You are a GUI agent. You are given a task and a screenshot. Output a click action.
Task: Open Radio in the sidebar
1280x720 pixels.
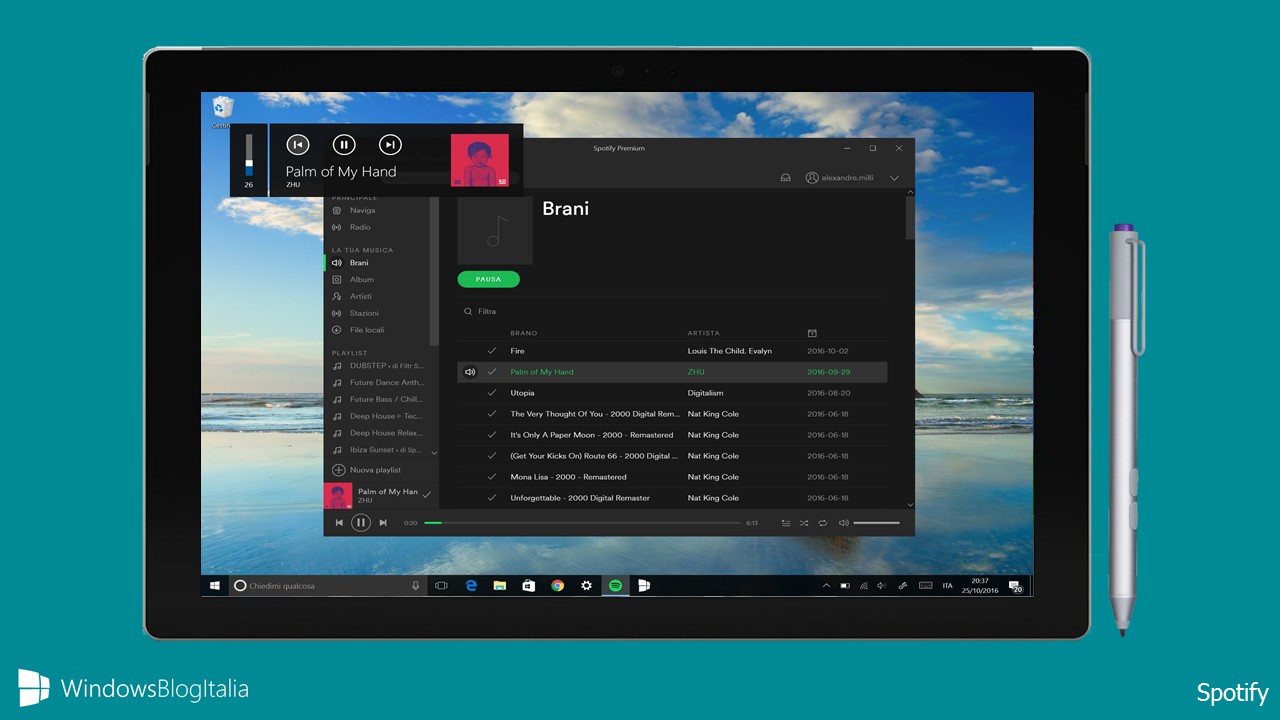pos(360,227)
